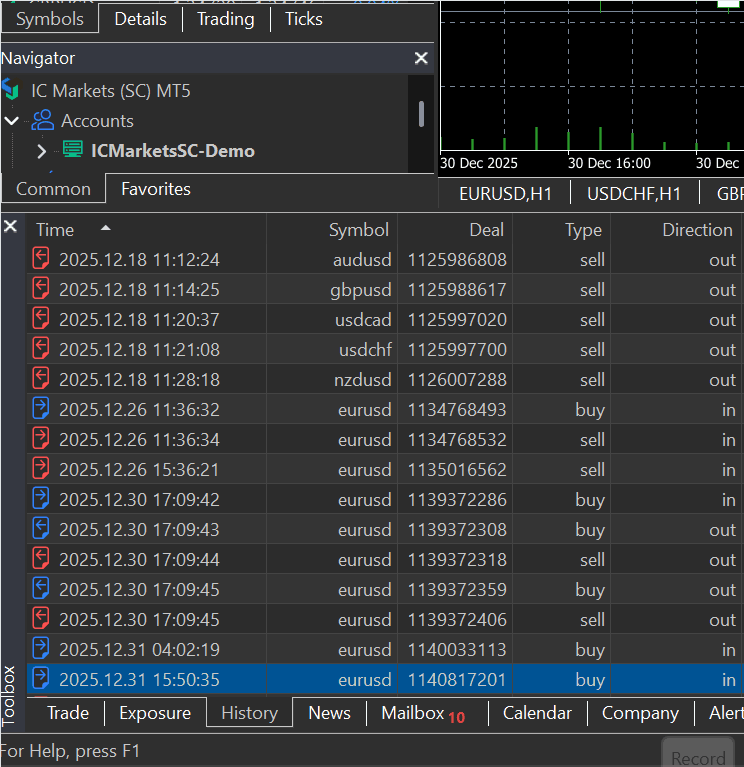Click the buy-out icon for deal 1139372359

click(41, 589)
